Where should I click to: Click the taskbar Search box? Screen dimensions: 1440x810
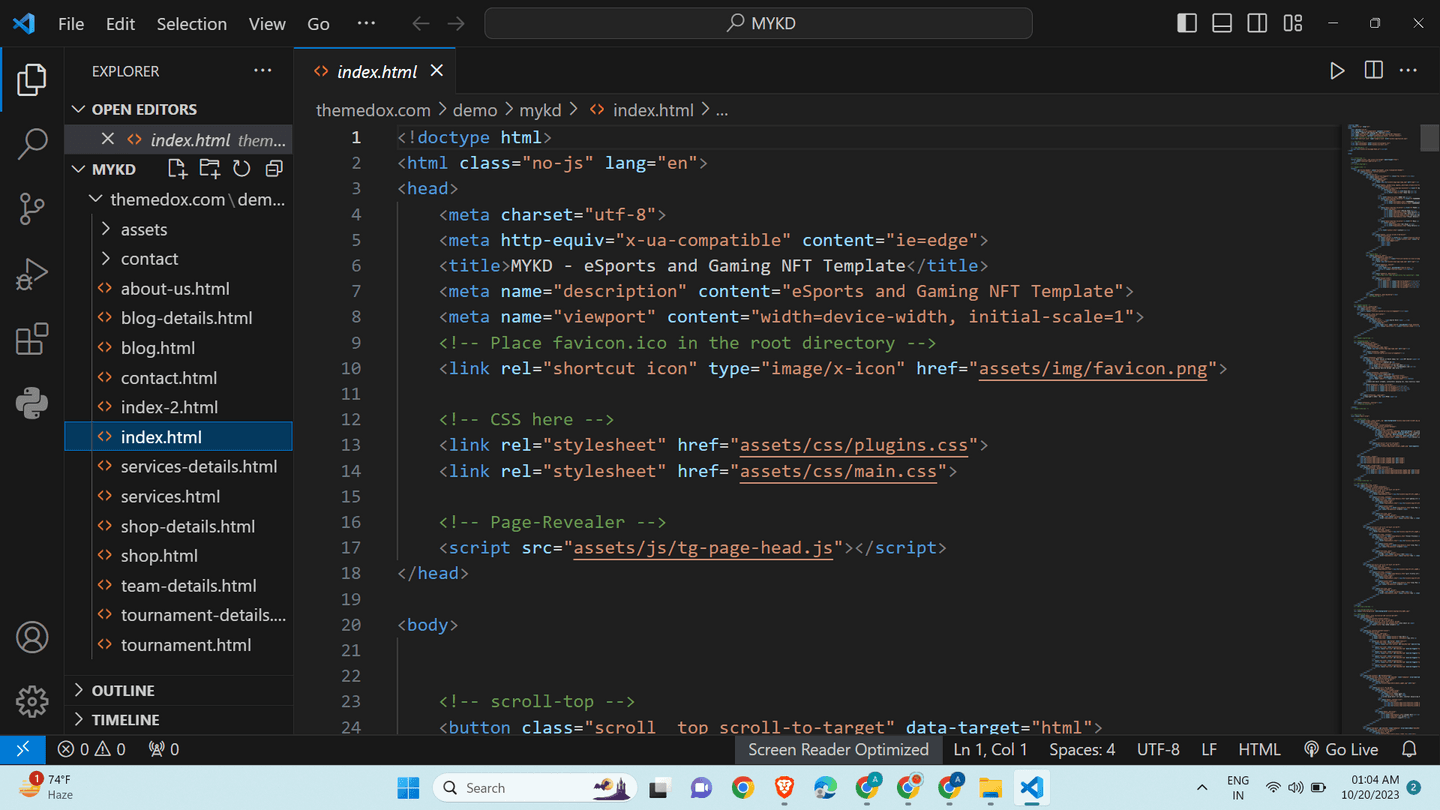pyautogui.click(x=535, y=788)
